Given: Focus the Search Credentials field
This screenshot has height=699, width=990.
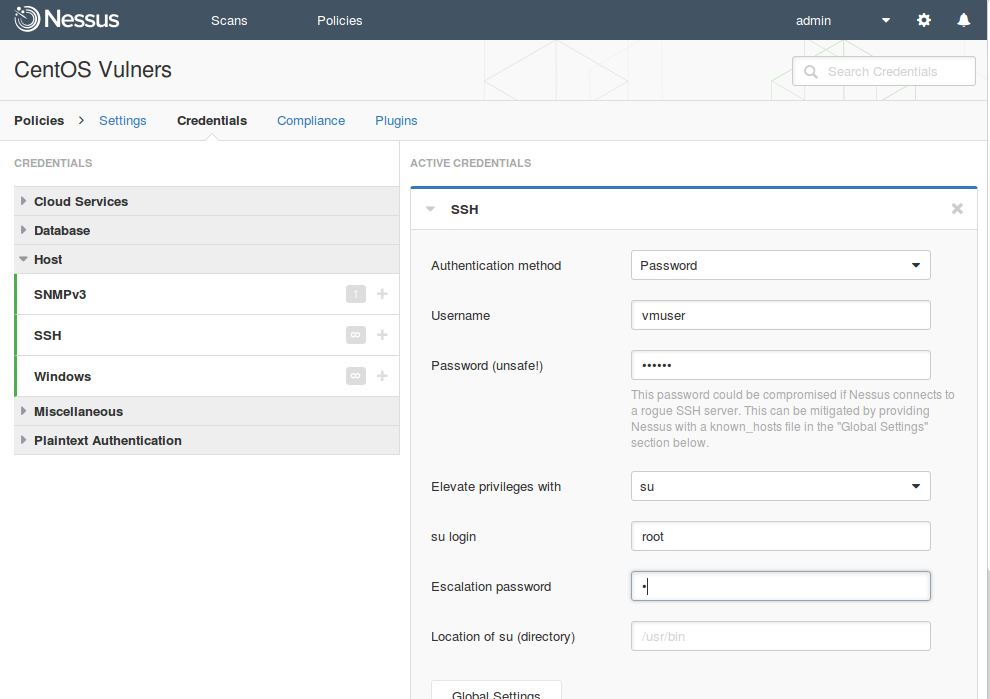Looking at the screenshot, I should pos(884,71).
